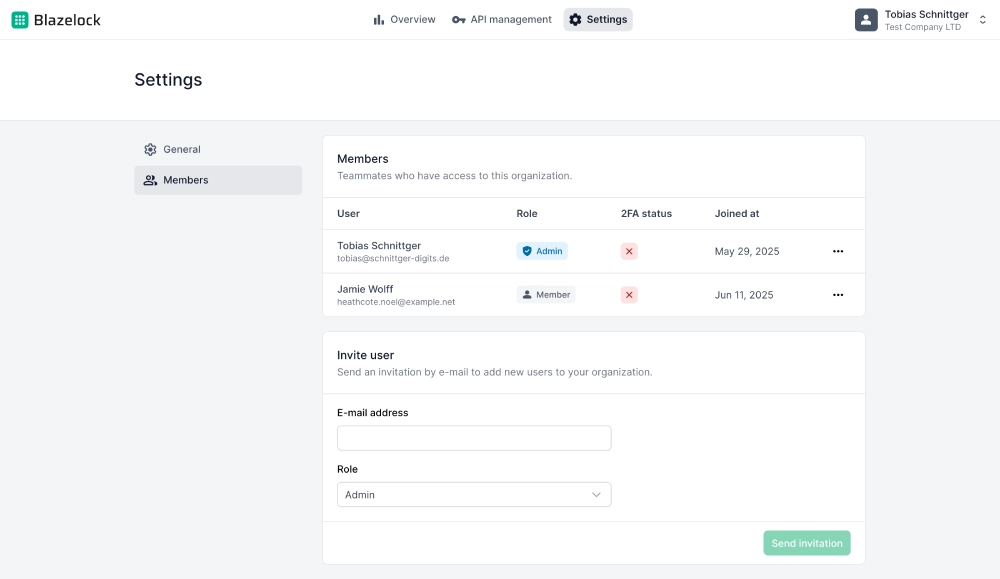Screen dimensions: 1000x579
Task: Click the red 2FA status icon for Jamie
Action: pos(629,294)
